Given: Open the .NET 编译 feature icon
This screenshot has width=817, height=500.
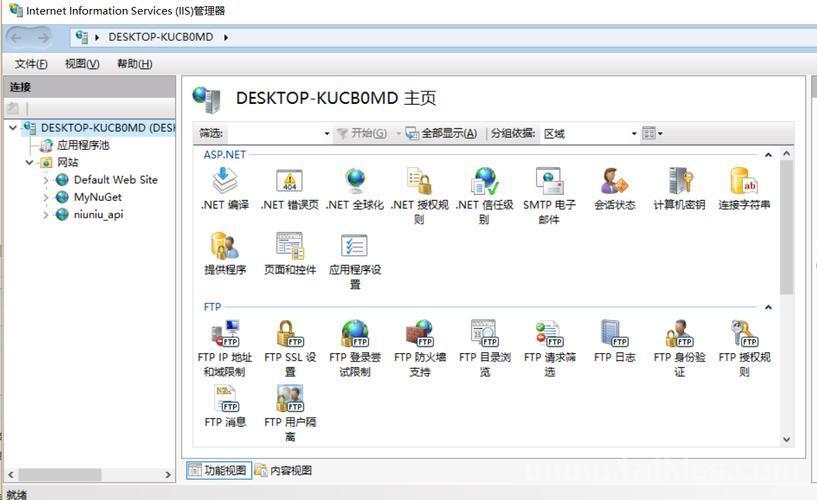Looking at the screenshot, I should [x=224, y=182].
